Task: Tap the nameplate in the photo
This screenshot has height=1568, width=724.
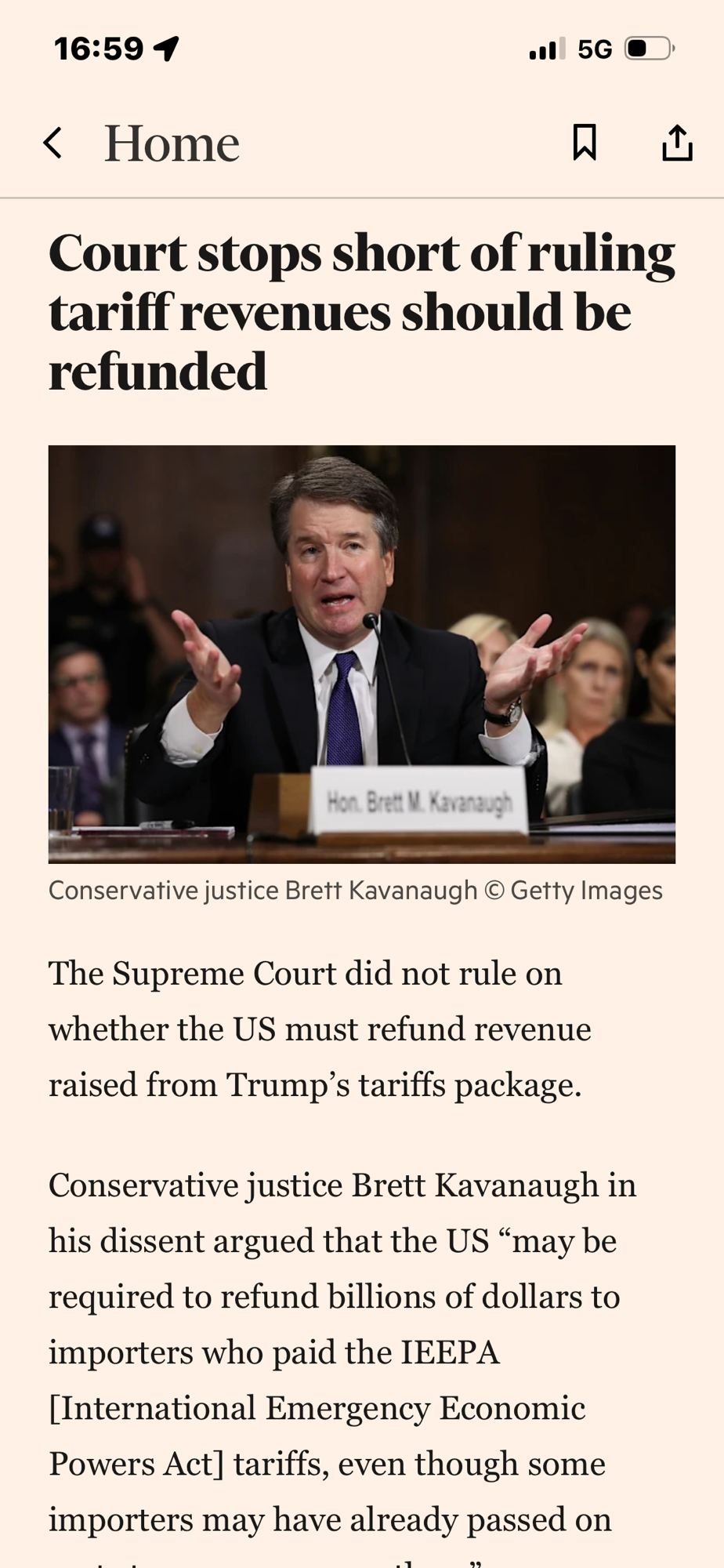Action: click(x=419, y=801)
